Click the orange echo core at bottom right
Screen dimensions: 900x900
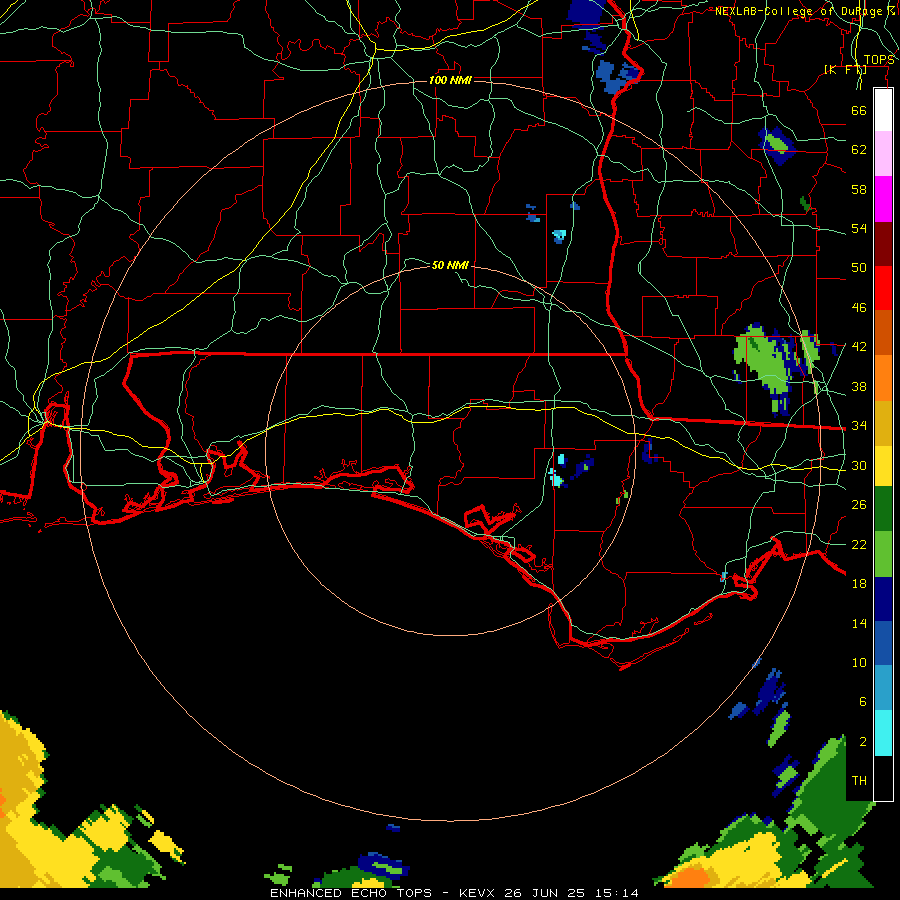coord(689,875)
